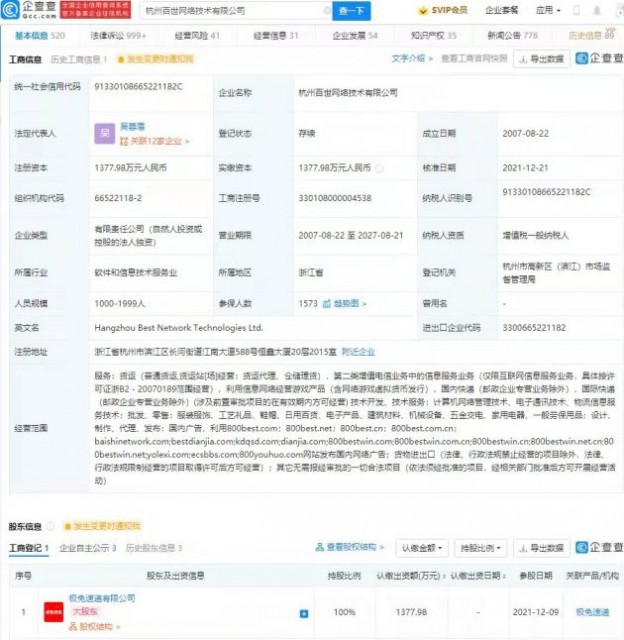Click 所属行业 value 软件和信息技术服务业

pos(135,272)
